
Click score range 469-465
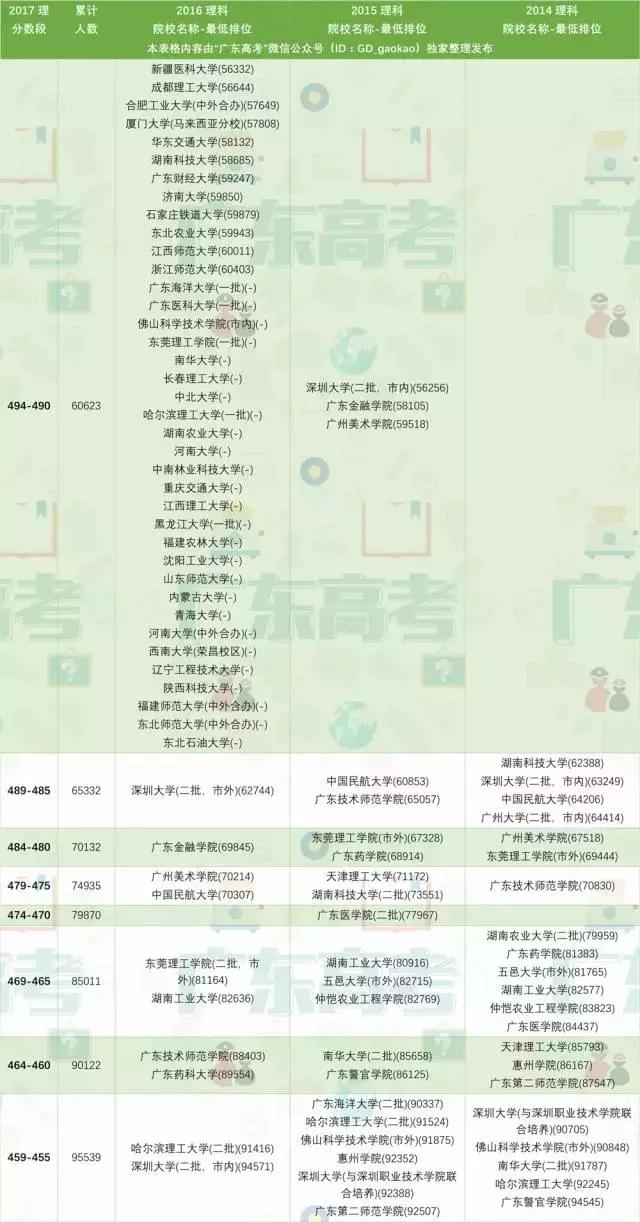(29, 981)
